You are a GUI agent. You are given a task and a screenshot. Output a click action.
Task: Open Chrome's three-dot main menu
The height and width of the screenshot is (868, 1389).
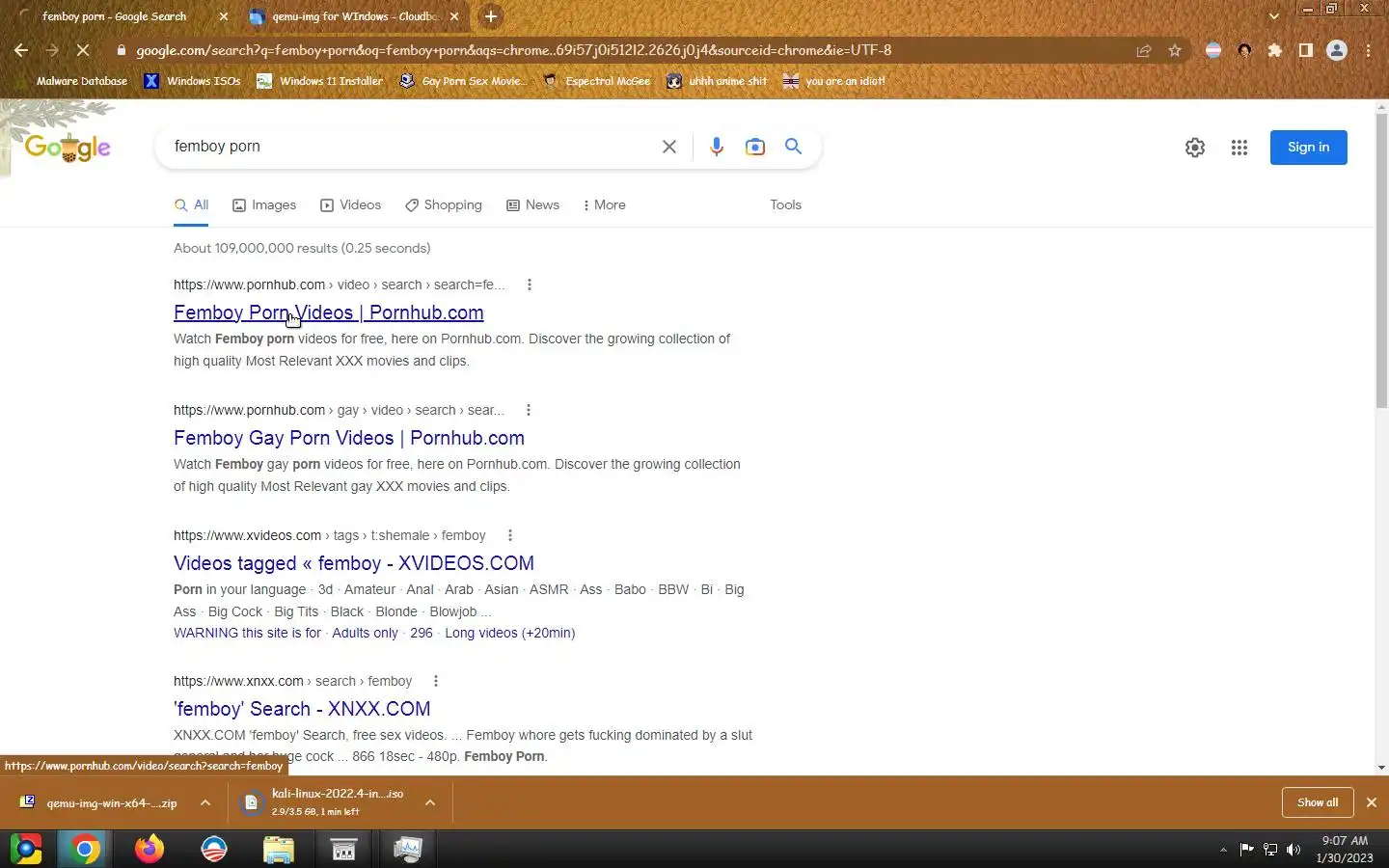[x=1368, y=50]
